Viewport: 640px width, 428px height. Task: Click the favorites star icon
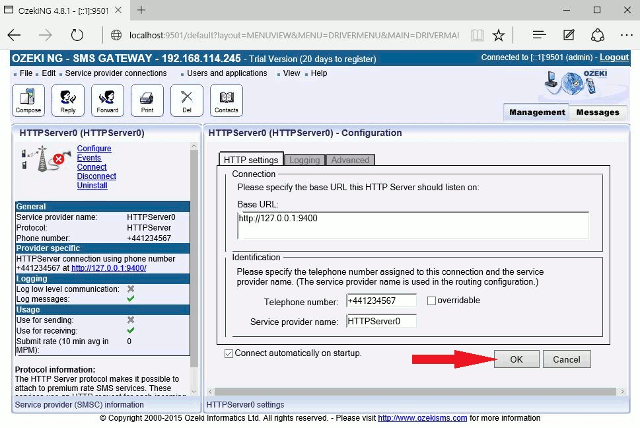pyautogui.click(x=499, y=34)
